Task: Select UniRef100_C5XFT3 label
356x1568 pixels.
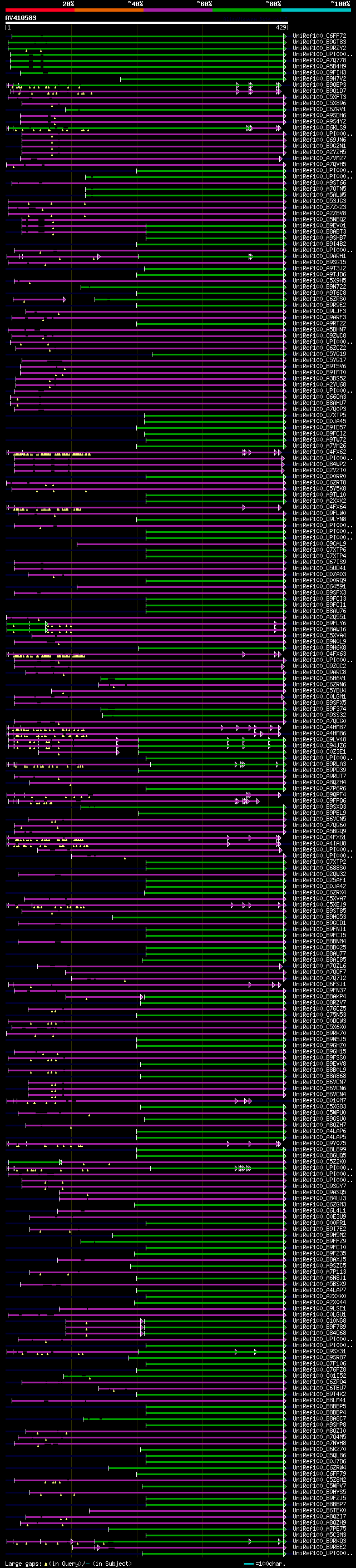Action: pos(319,97)
